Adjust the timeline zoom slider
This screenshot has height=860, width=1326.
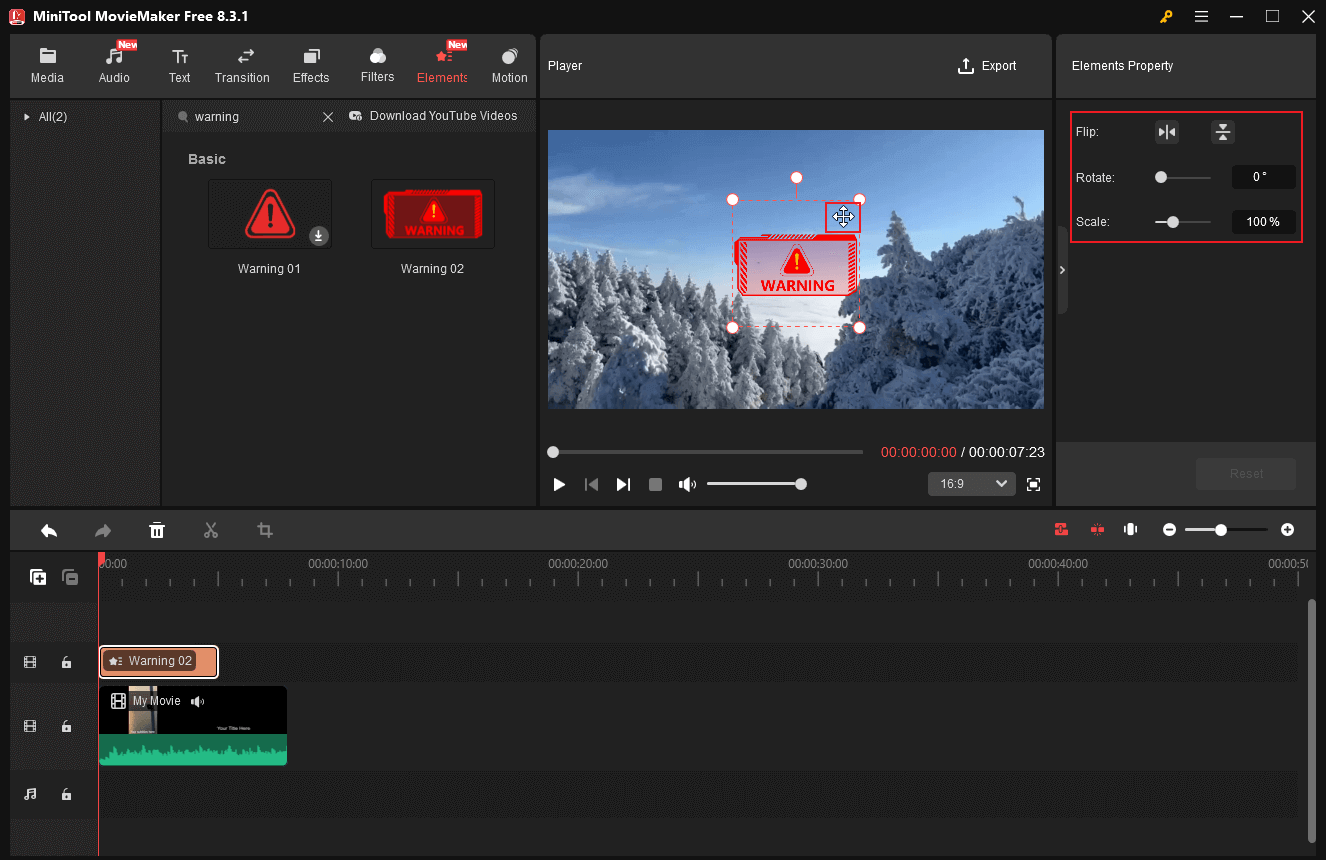(x=1221, y=530)
